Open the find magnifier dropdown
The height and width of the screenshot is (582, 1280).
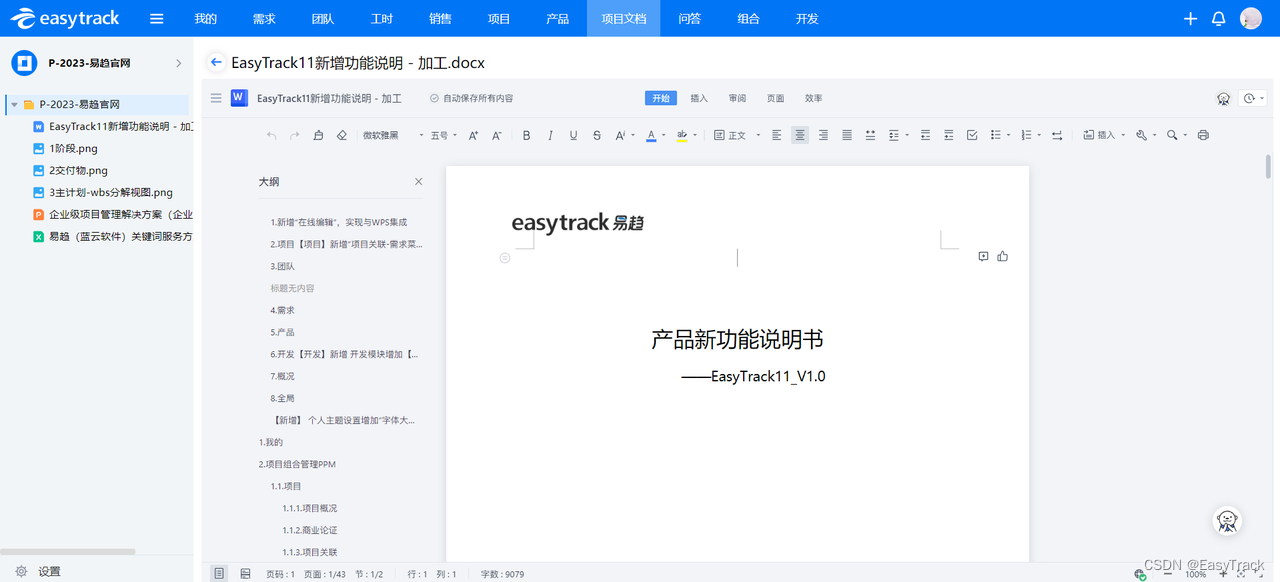coord(1176,135)
